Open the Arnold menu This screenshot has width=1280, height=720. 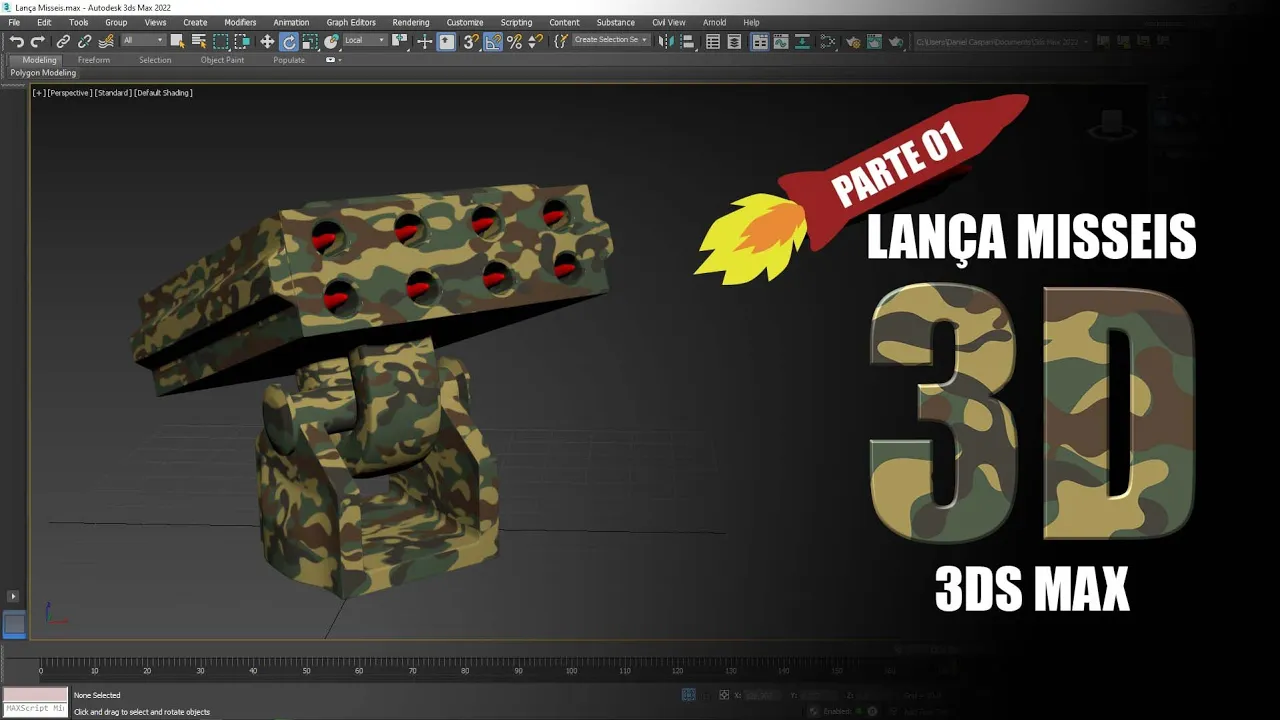pyautogui.click(x=715, y=22)
